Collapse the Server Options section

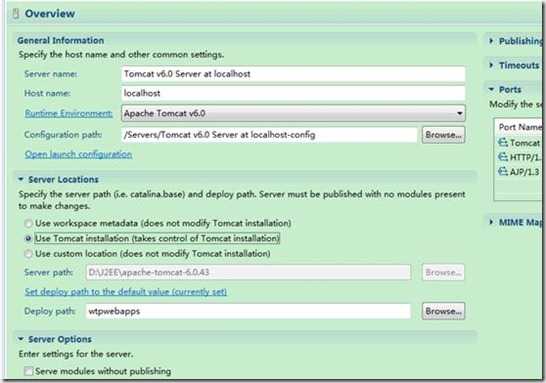tap(21, 339)
